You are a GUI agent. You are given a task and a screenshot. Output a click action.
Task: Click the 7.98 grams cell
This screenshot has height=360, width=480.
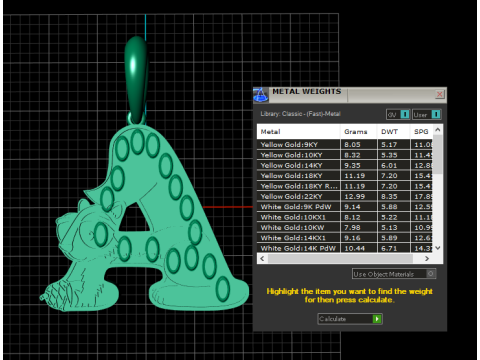pyautogui.click(x=359, y=227)
